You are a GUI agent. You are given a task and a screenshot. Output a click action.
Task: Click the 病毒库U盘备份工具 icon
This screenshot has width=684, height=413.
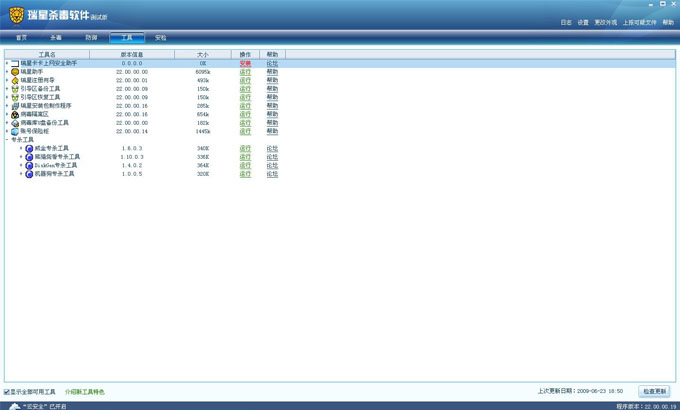tap(15, 123)
